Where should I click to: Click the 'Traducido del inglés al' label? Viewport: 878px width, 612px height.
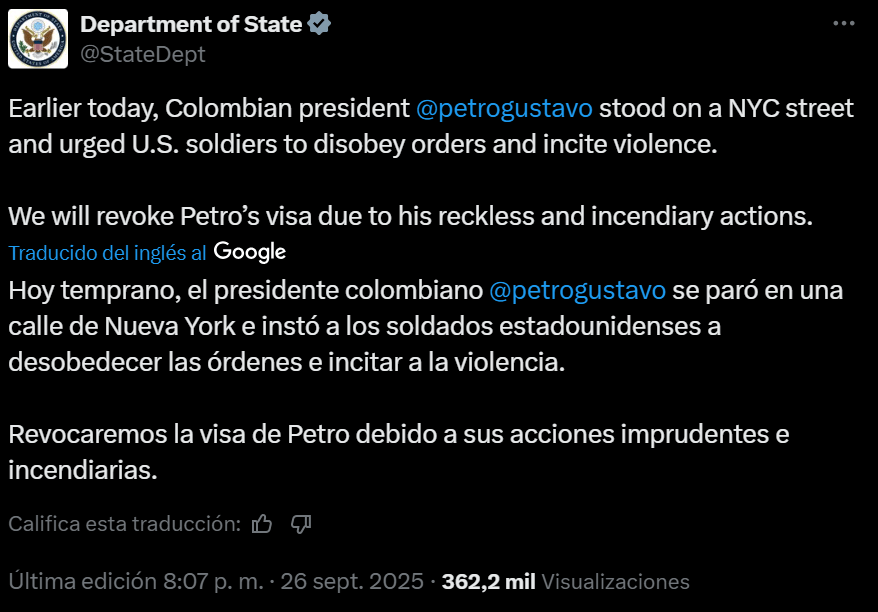point(107,253)
